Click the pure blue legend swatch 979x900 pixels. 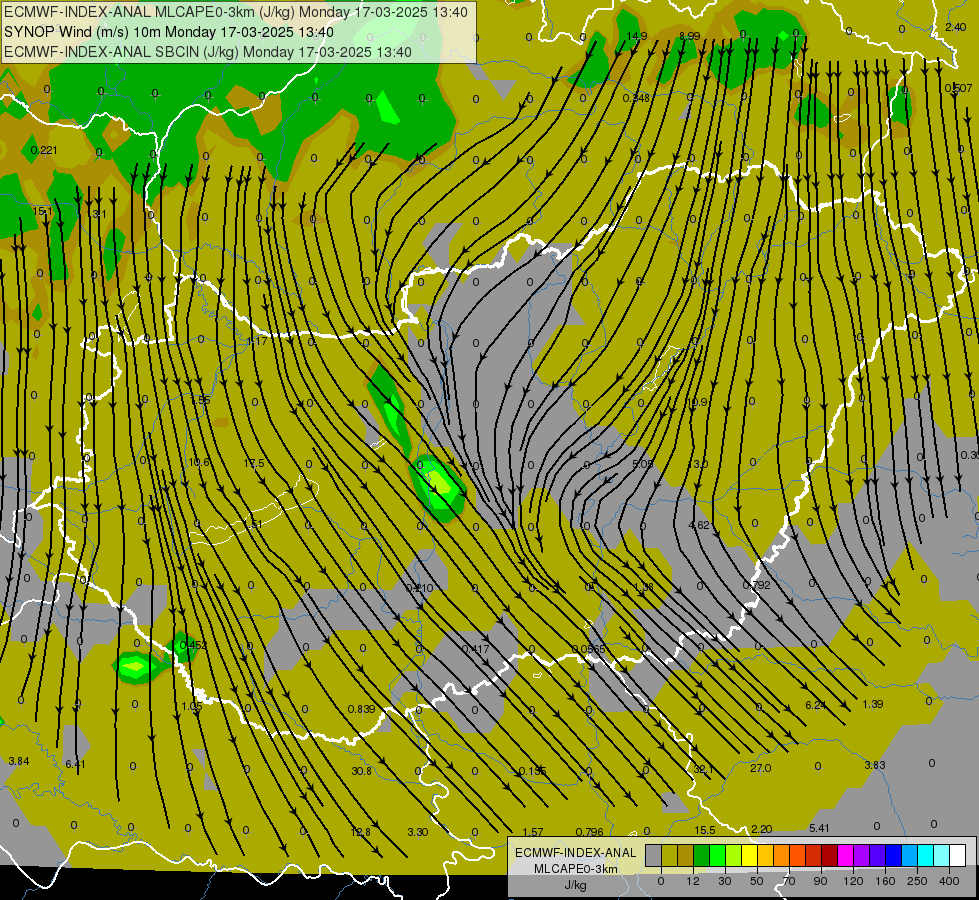(893, 855)
